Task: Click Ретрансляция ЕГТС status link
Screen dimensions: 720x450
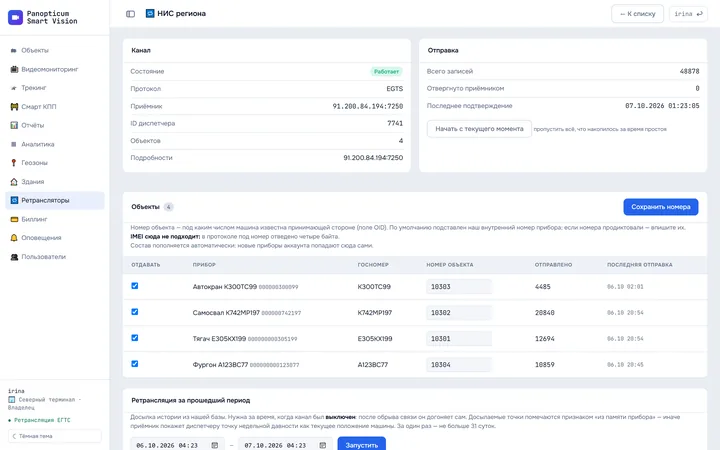Action: 39,420
